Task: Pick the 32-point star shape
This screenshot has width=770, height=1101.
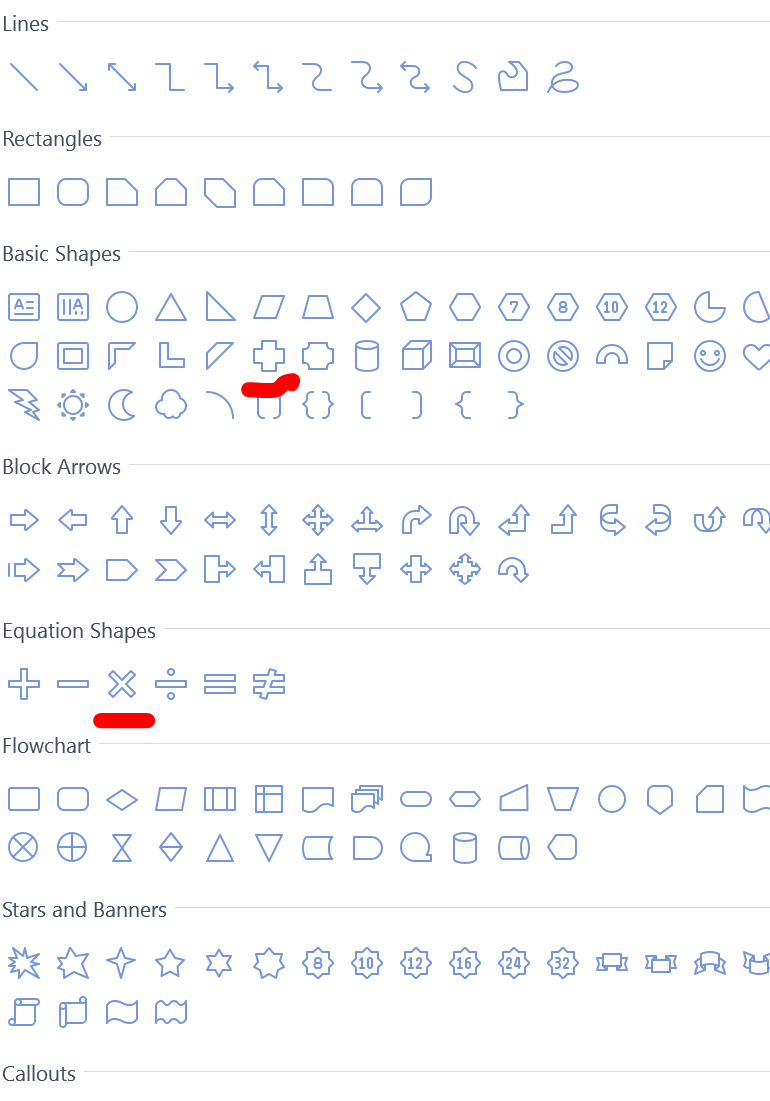Action: coord(563,963)
